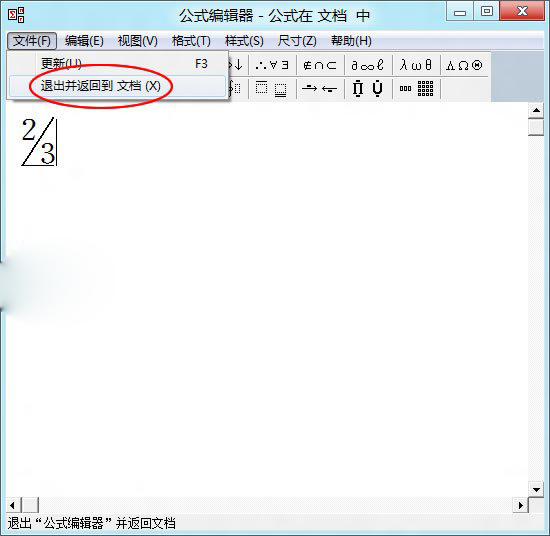The height and width of the screenshot is (536, 550).
Task: Open the 帮助(H) menu
Action: click(351, 41)
